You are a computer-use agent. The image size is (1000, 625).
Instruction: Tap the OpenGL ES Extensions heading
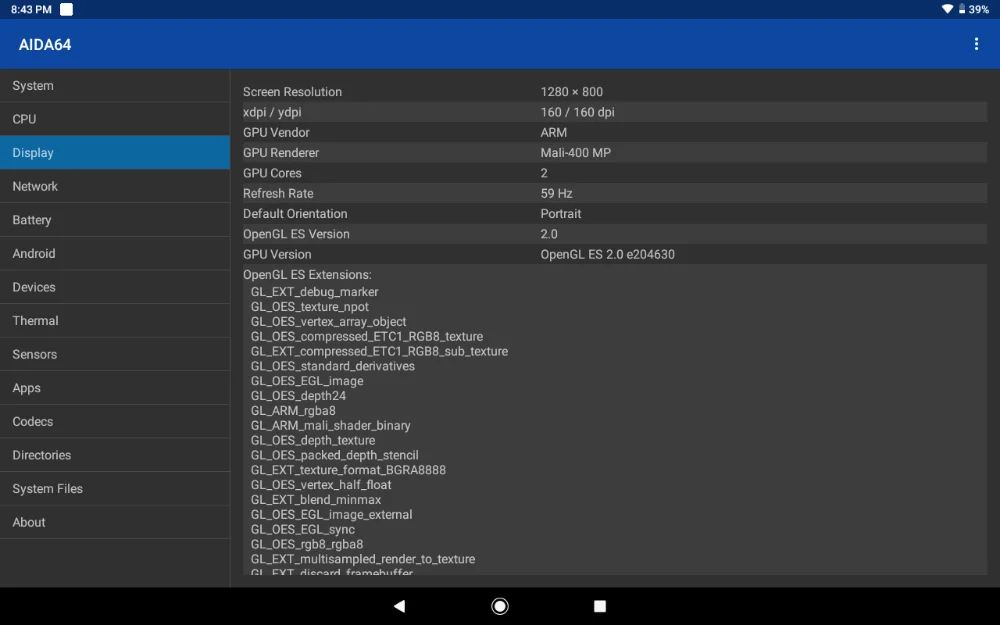click(307, 275)
